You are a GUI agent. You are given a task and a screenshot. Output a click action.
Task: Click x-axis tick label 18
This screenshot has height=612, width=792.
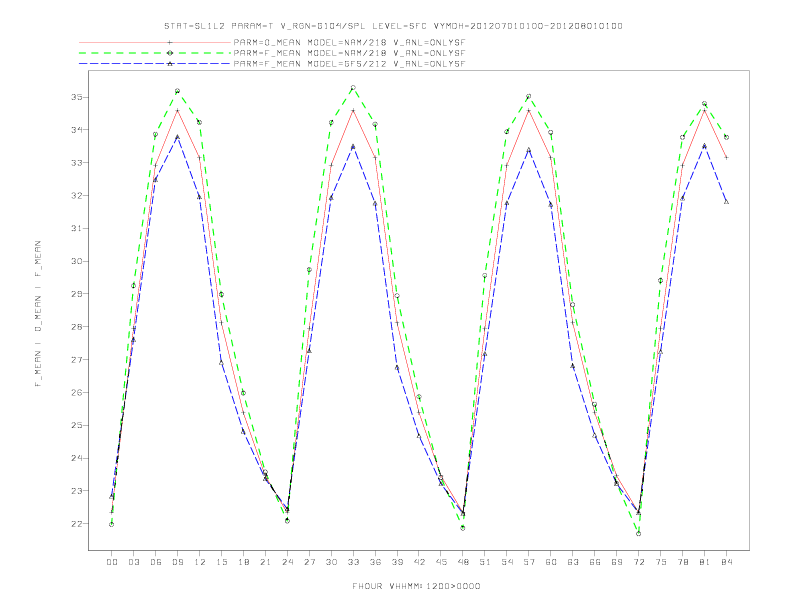tap(243, 562)
